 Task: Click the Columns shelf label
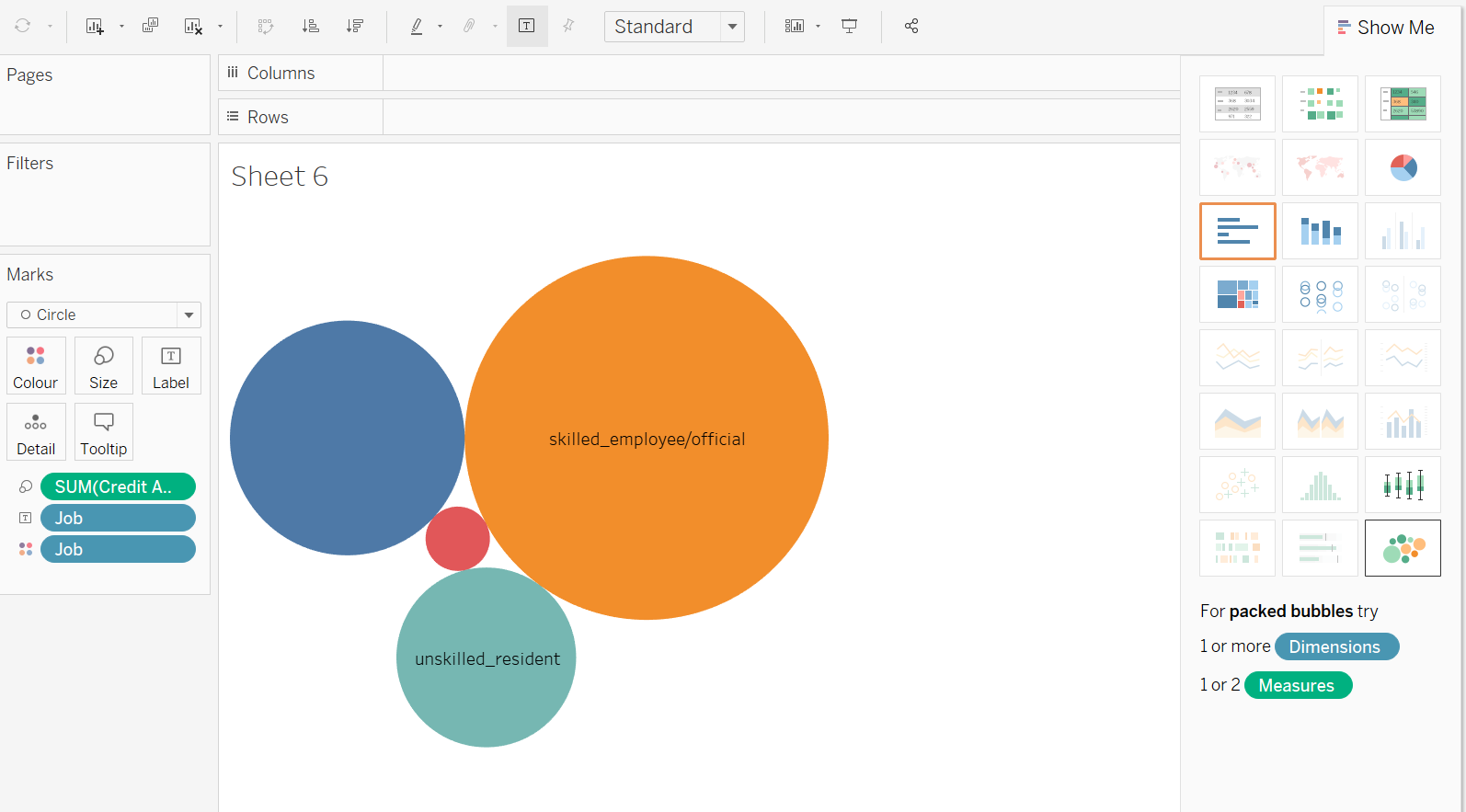pyautogui.click(x=281, y=73)
